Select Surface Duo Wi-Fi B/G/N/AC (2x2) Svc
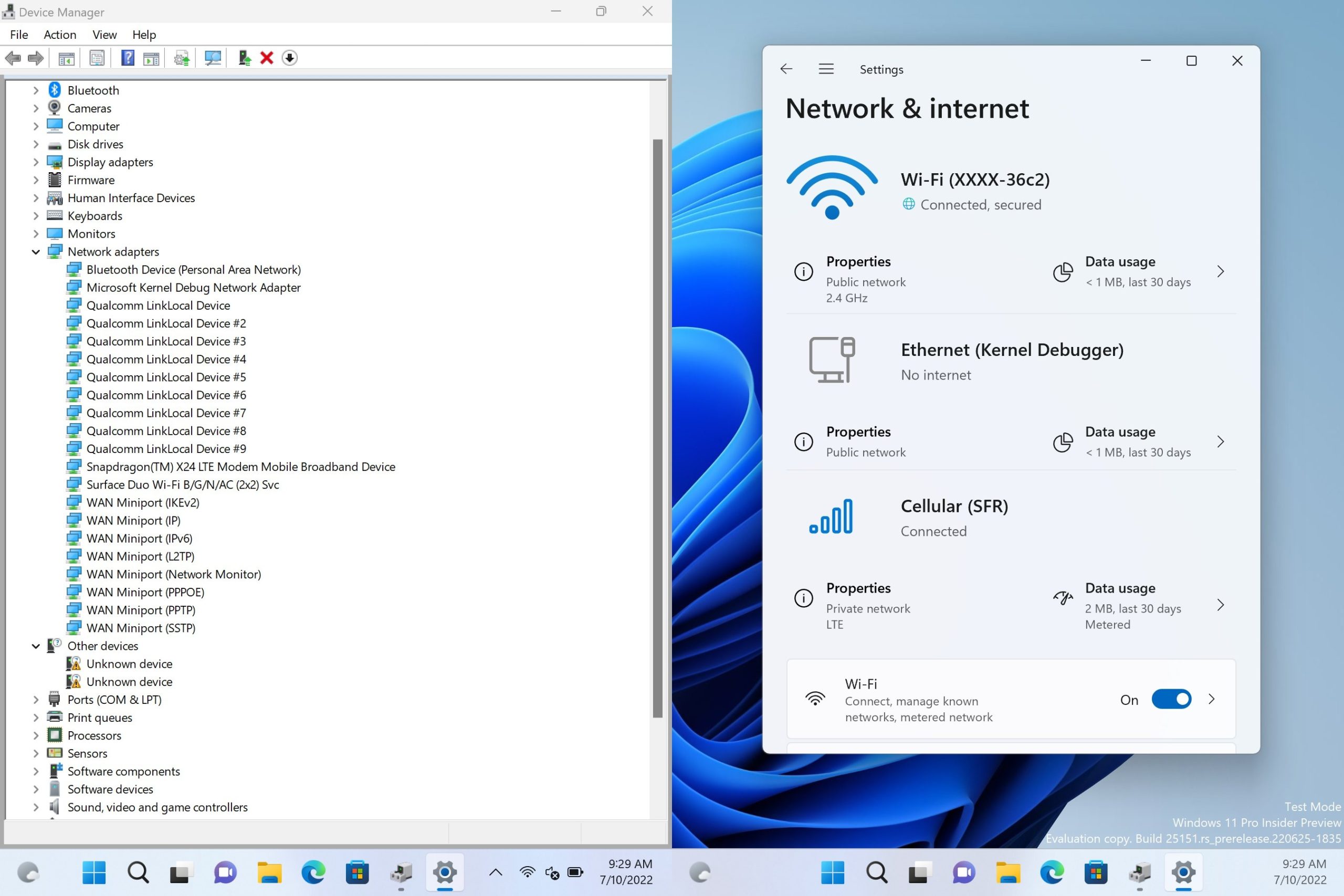Image resolution: width=1344 pixels, height=896 pixels. click(x=183, y=484)
